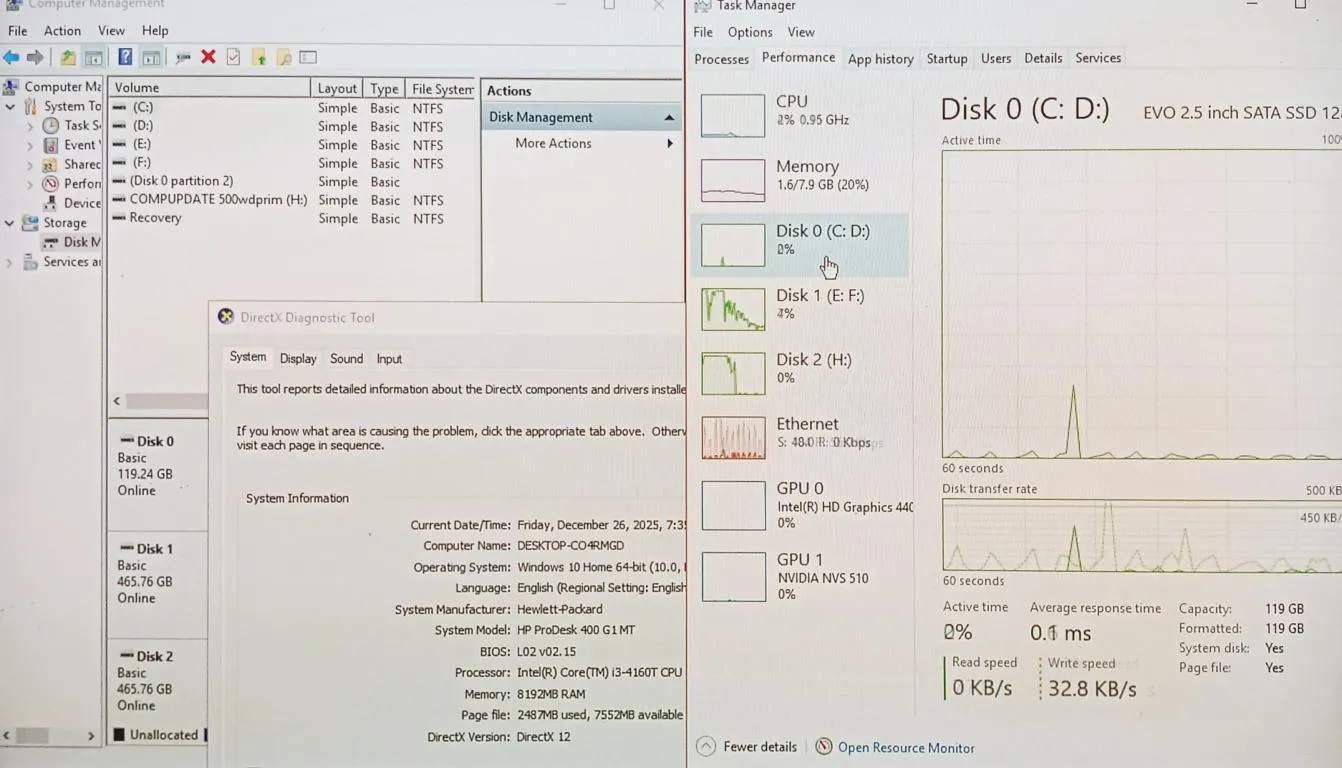Collapse the System Tools tree node

coord(10,106)
